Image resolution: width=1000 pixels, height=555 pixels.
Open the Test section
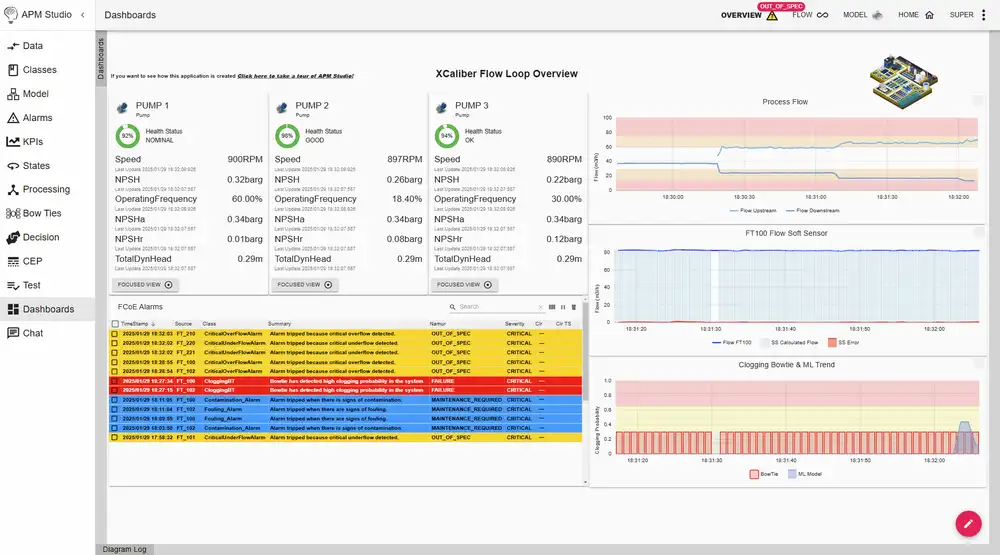(x=24, y=285)
